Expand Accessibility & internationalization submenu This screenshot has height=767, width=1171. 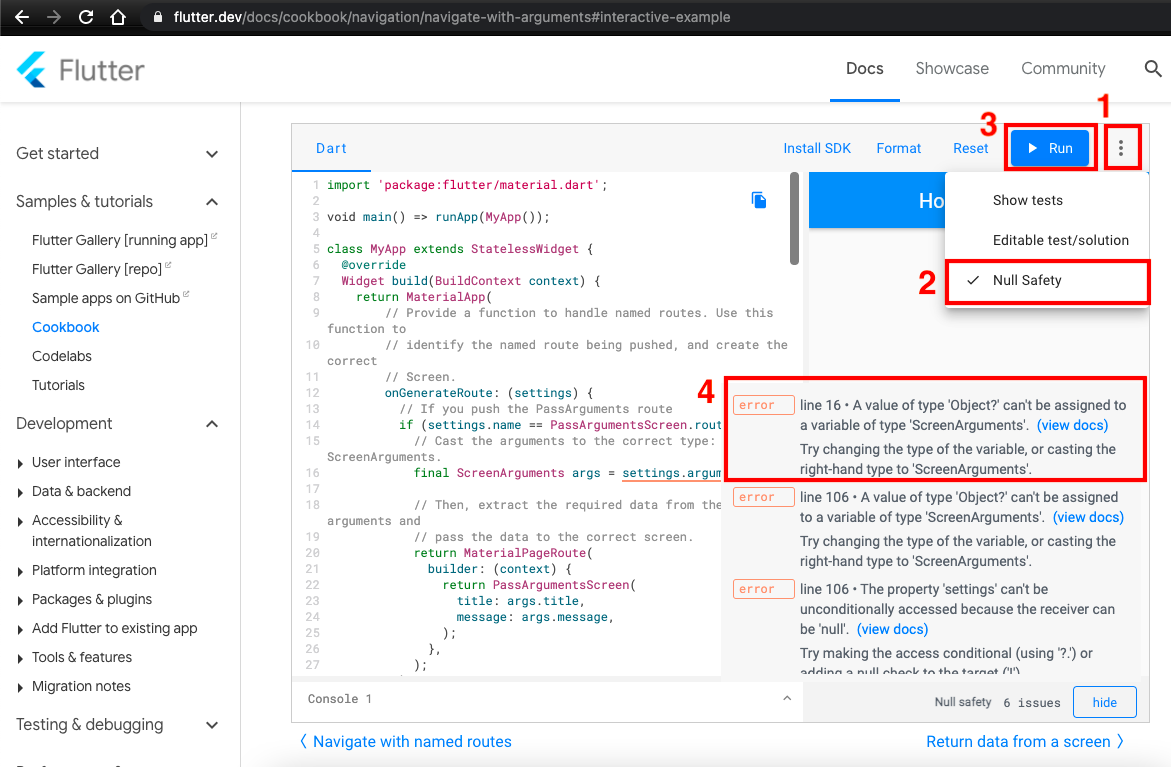point(19,521)
